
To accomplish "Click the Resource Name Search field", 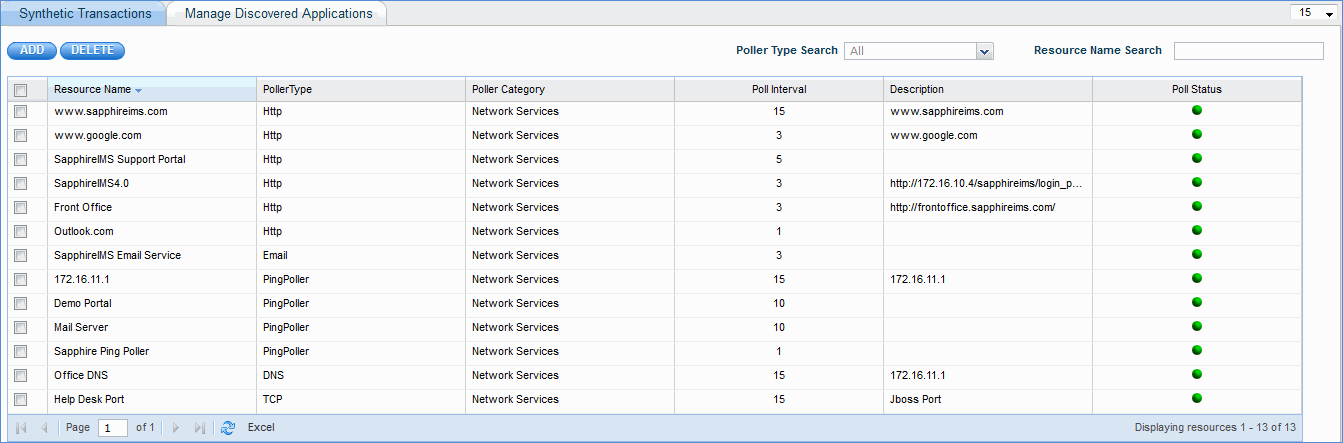I will coord(1248,51).
